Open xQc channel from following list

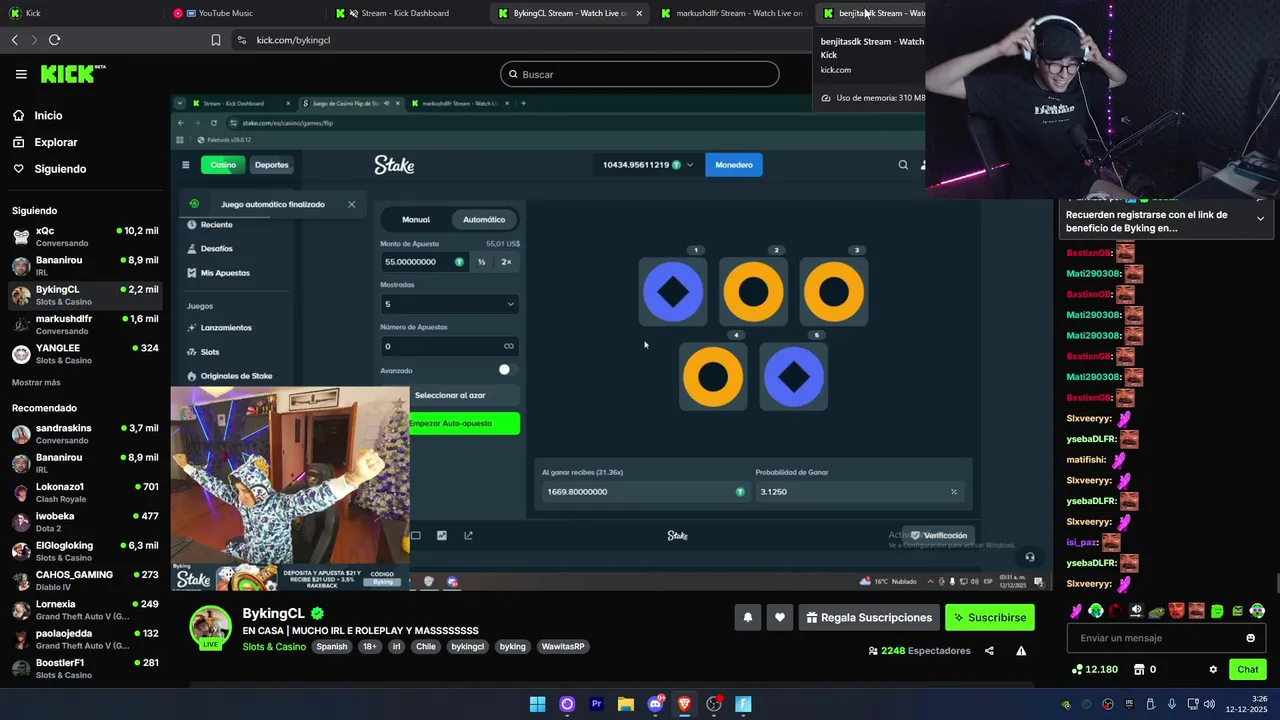coord(85,236)
